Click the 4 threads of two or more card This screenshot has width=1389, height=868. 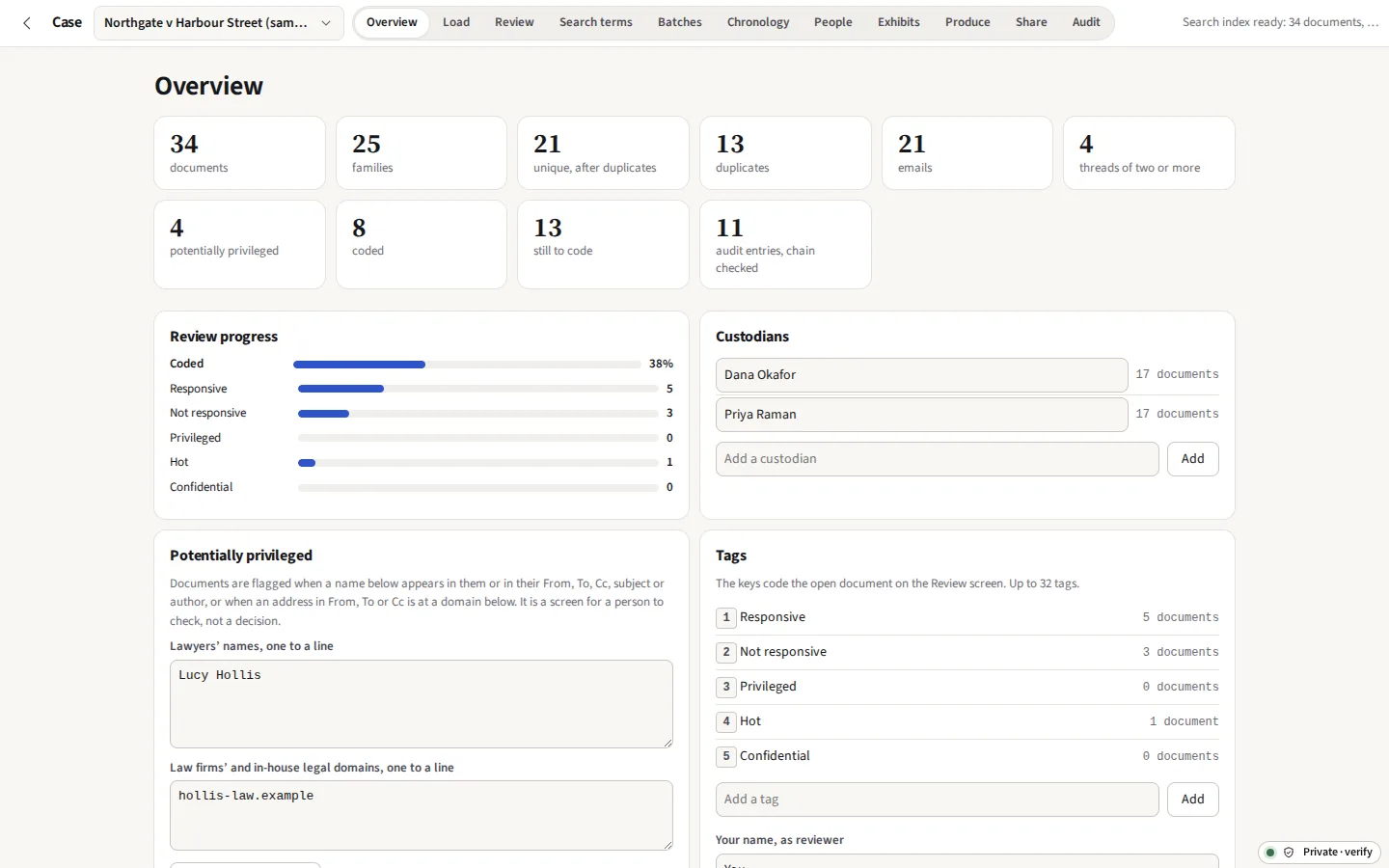(1149, 153)
